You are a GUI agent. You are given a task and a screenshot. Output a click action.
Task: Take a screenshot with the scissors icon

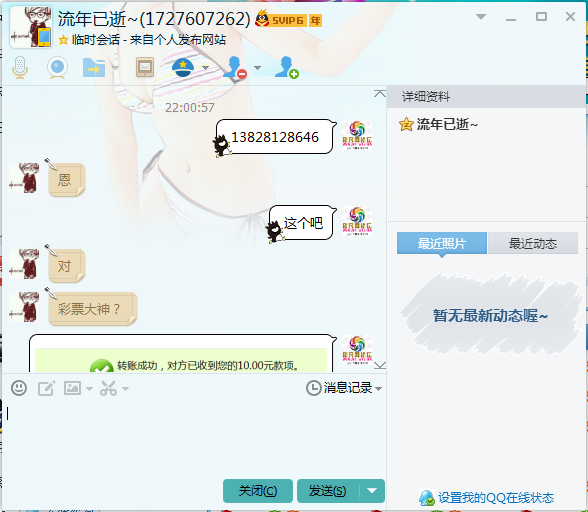[108, 388]
